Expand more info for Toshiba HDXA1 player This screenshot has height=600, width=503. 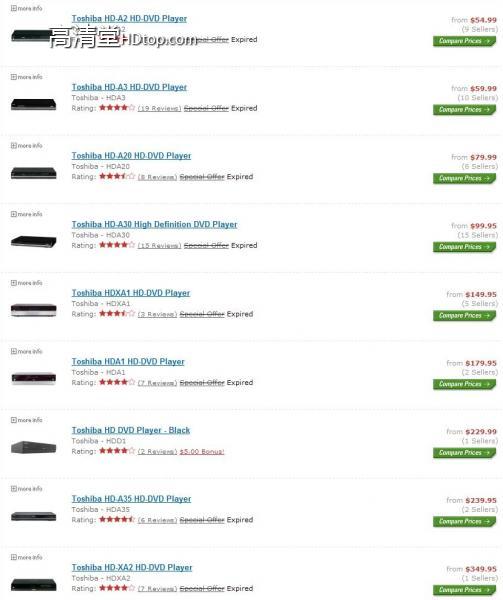tap(26, 283)
